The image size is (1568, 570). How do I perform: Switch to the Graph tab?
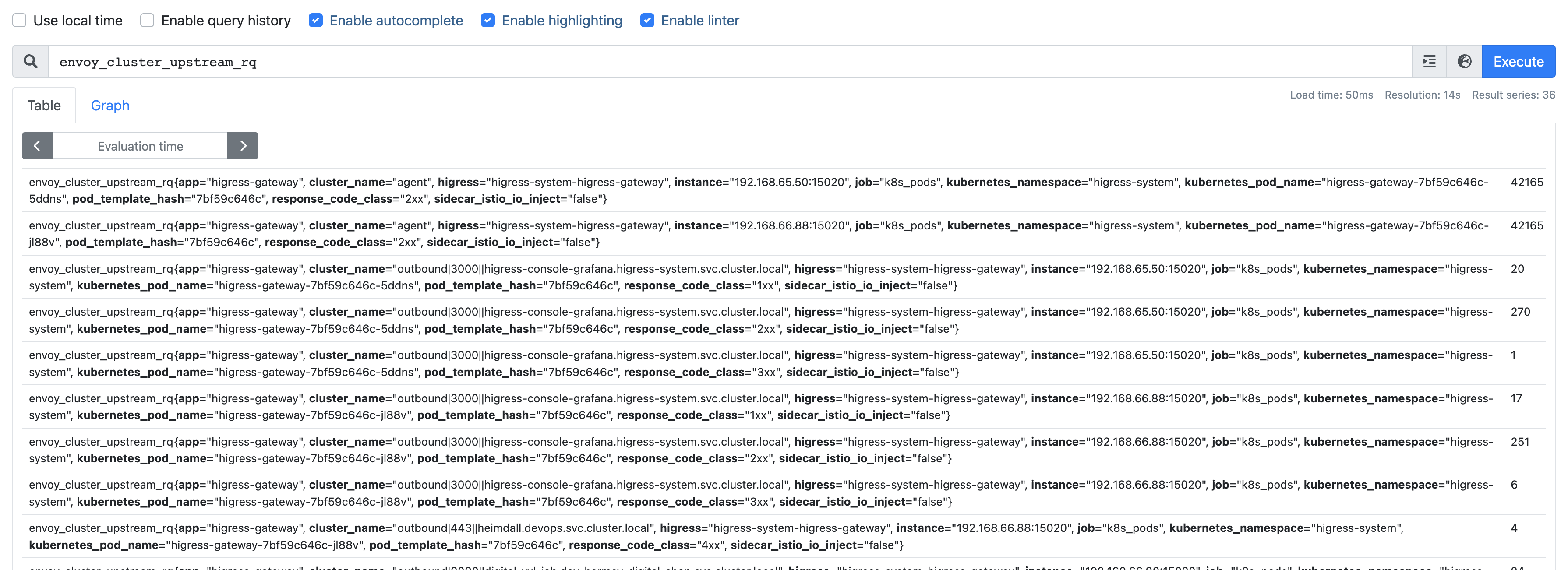pos(109,105)
